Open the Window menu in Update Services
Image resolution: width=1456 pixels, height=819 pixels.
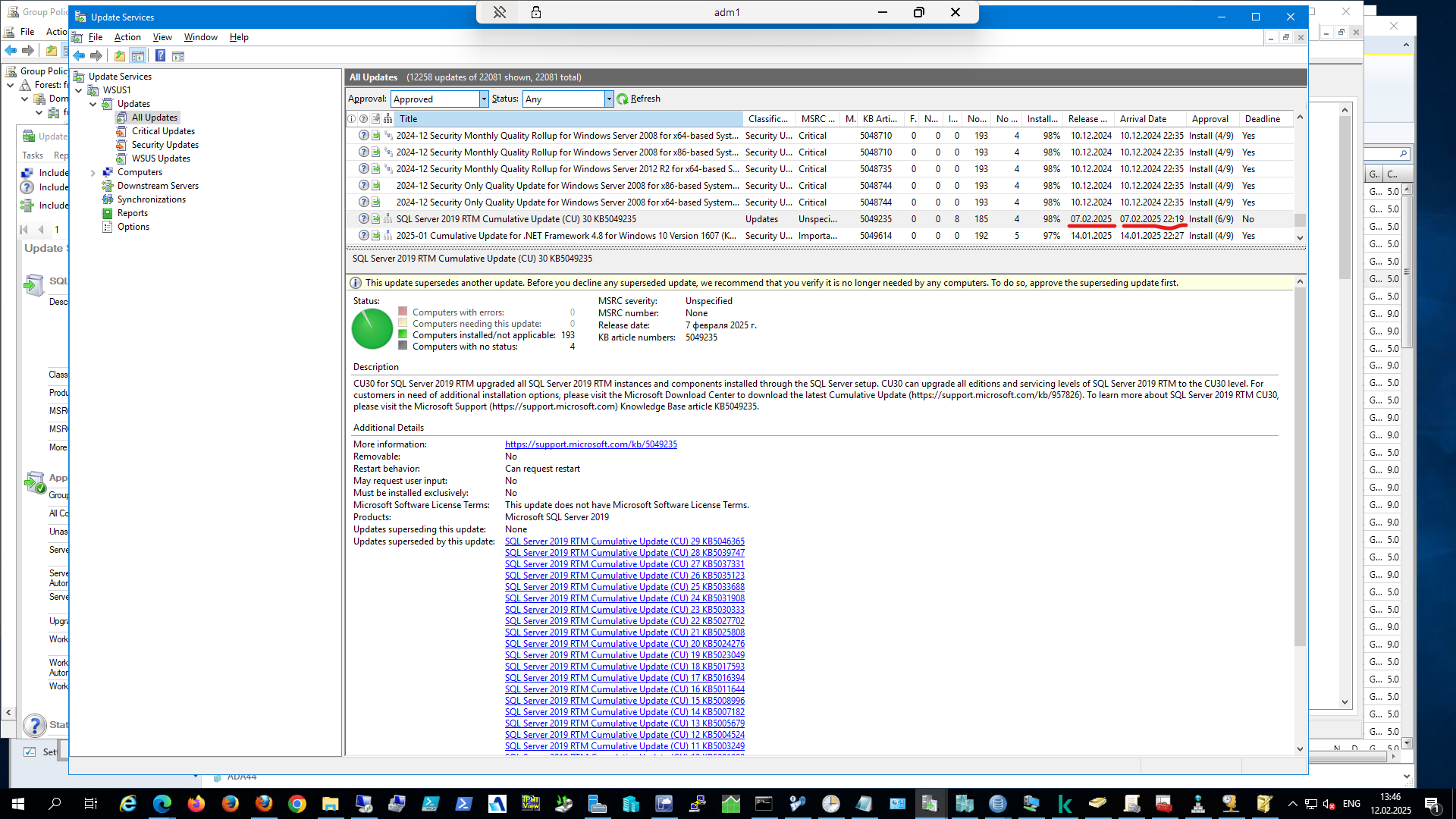click(x=200, y=37)
